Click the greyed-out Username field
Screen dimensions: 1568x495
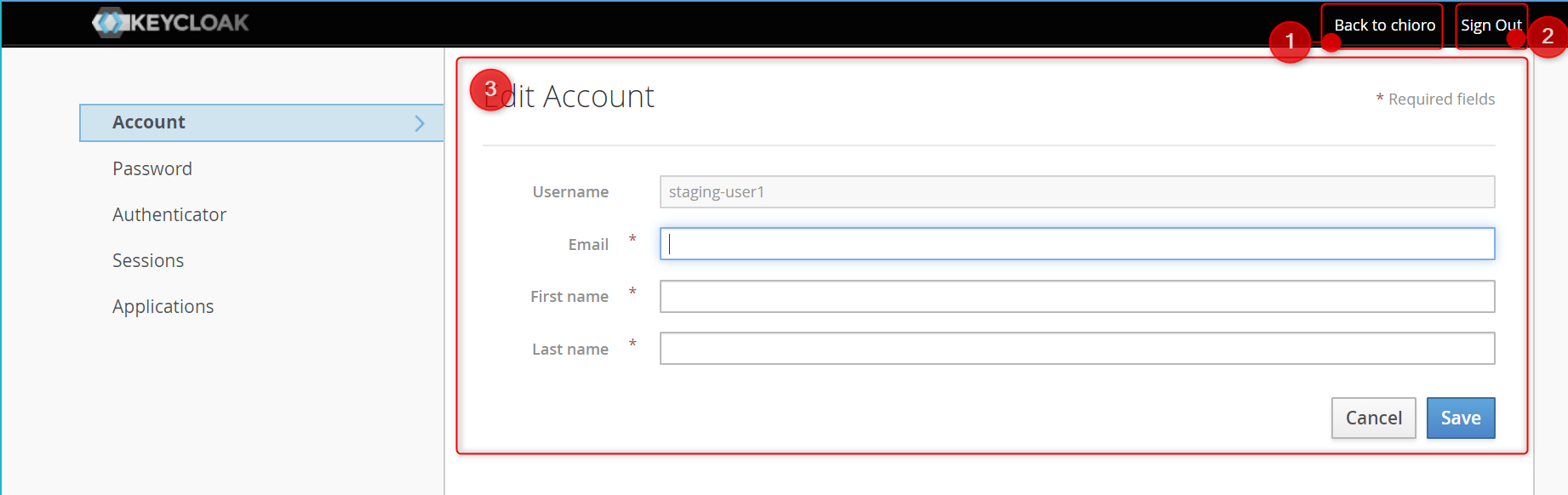[1076, 192]
